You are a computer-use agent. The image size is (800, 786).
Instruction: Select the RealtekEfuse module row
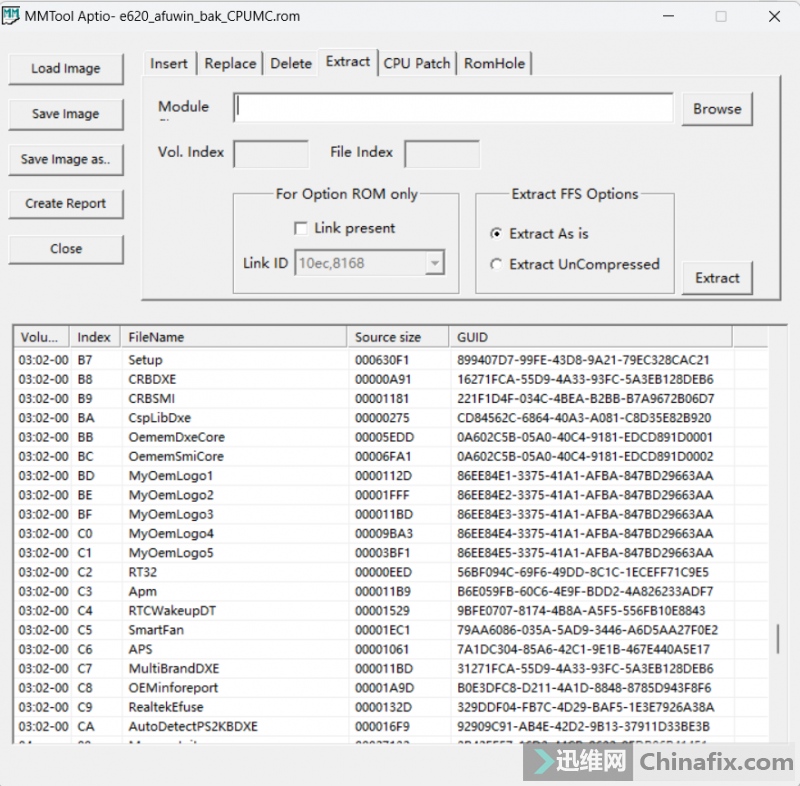[391, 707]
